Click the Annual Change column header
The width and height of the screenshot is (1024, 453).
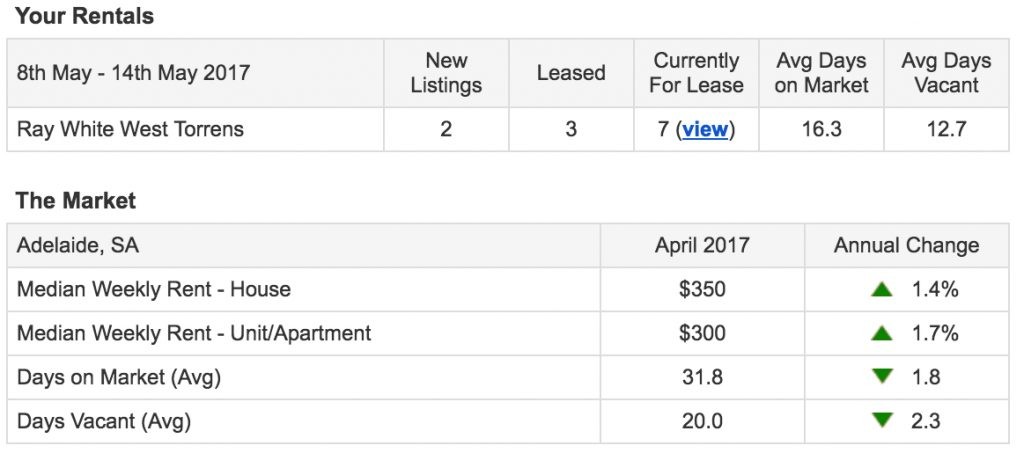(x=906, y=245)
